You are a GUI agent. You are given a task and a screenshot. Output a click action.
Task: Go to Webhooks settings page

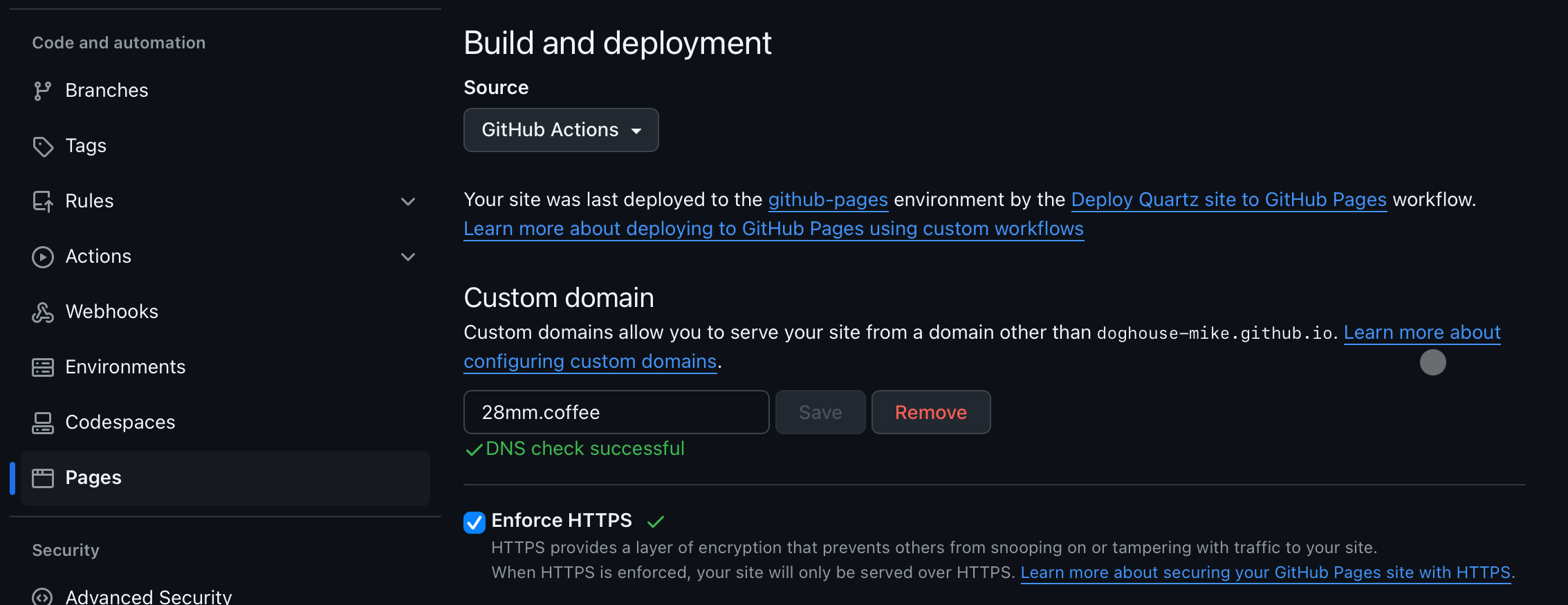point(111,312)
